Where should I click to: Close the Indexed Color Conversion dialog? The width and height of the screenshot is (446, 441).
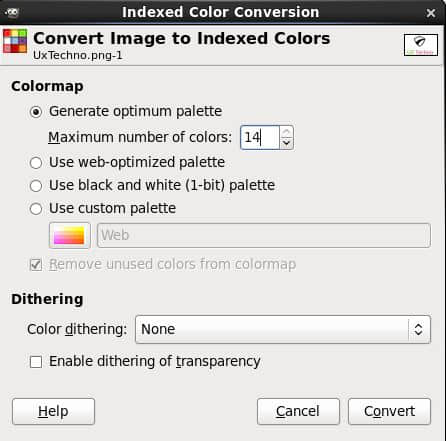431,13
